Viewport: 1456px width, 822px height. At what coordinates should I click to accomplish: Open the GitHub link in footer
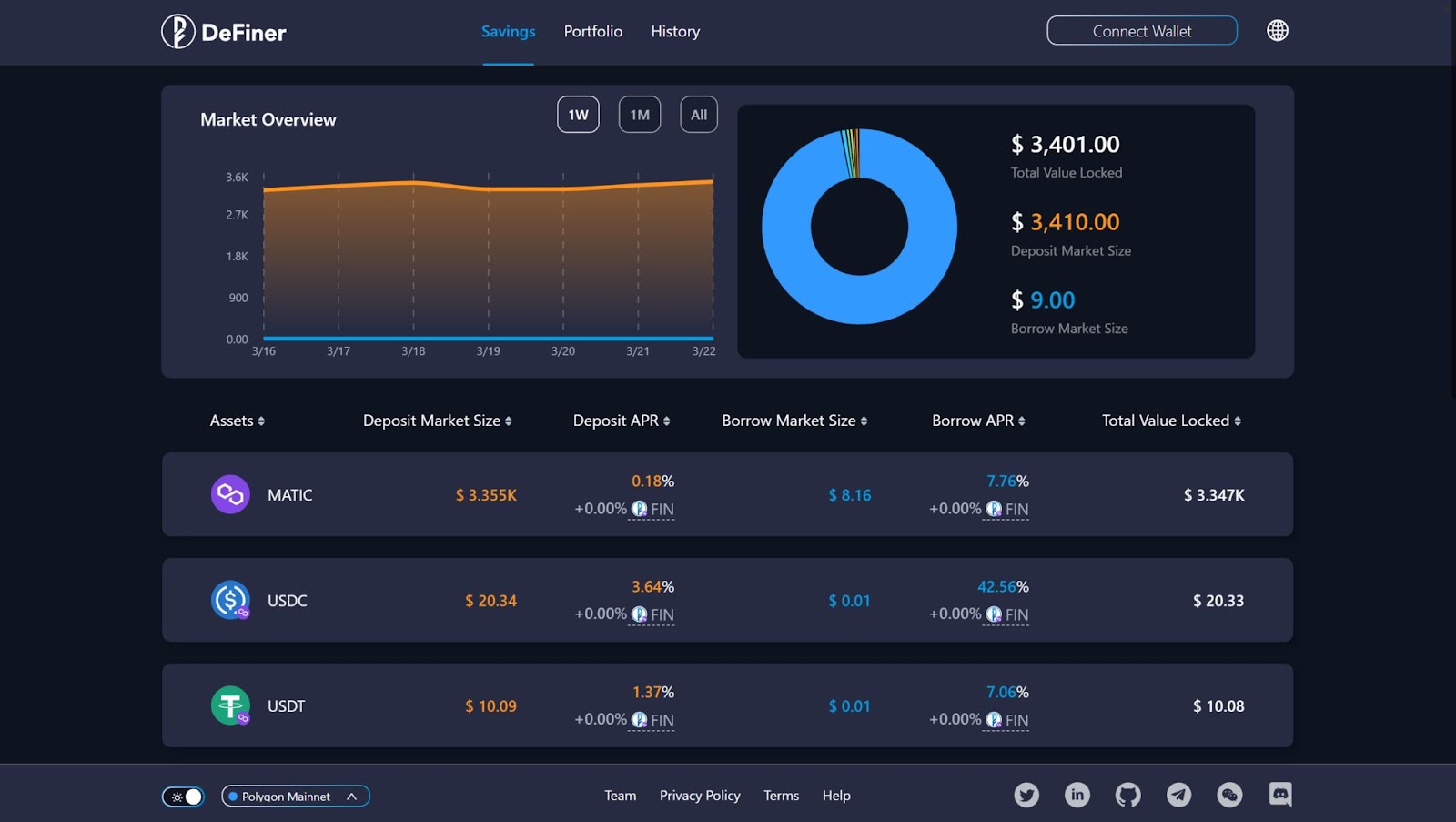point(1128,795)
